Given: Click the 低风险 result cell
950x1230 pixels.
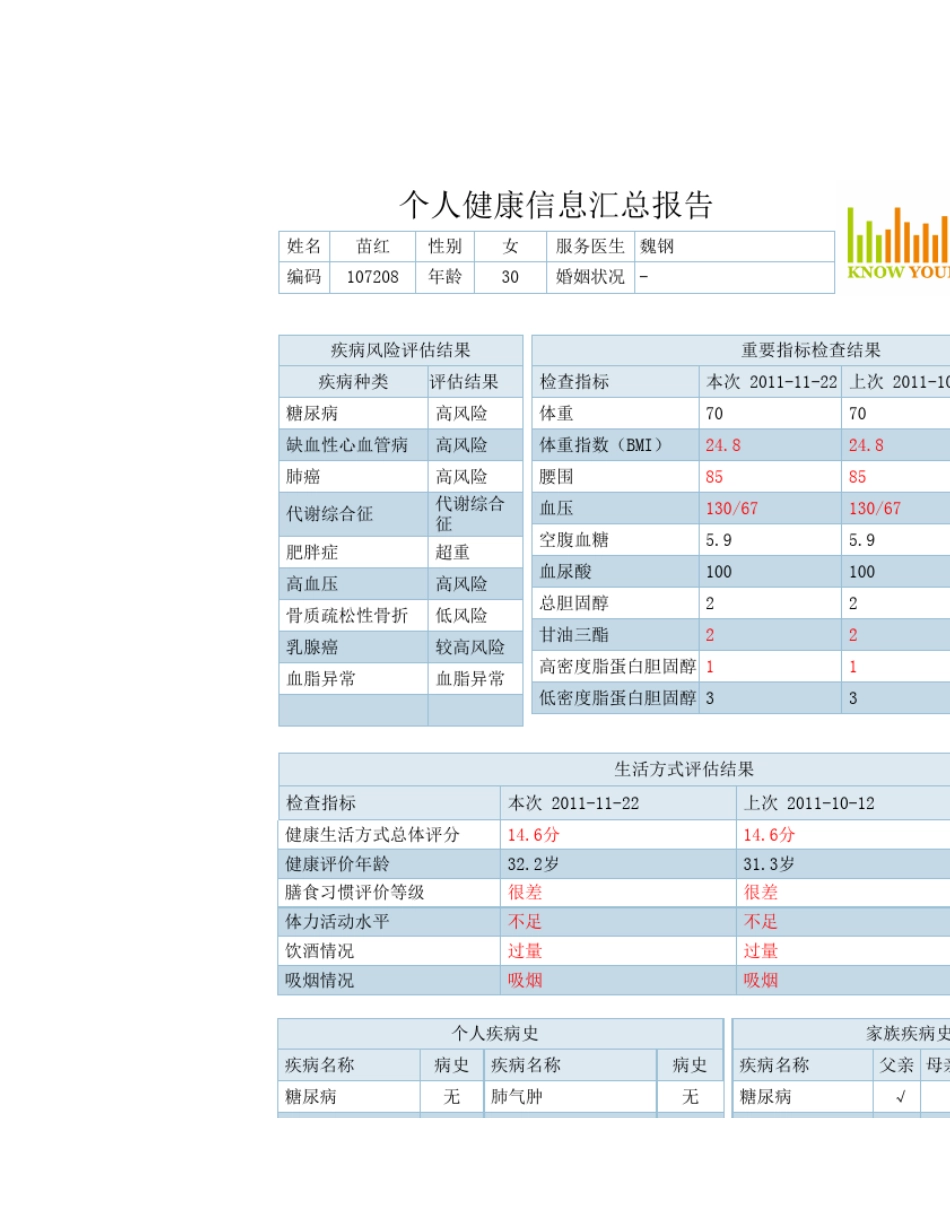Looking at the screenshot, I should (475, 616).
